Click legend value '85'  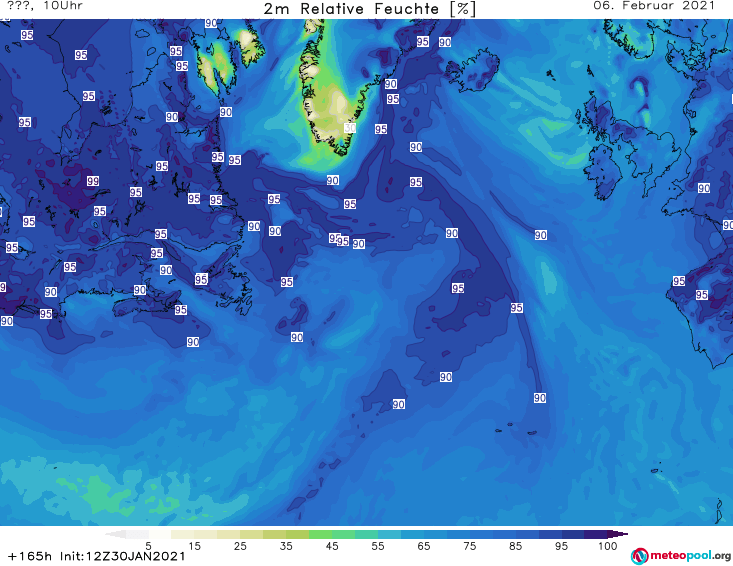pyautogui.click(x=515, y=546)
